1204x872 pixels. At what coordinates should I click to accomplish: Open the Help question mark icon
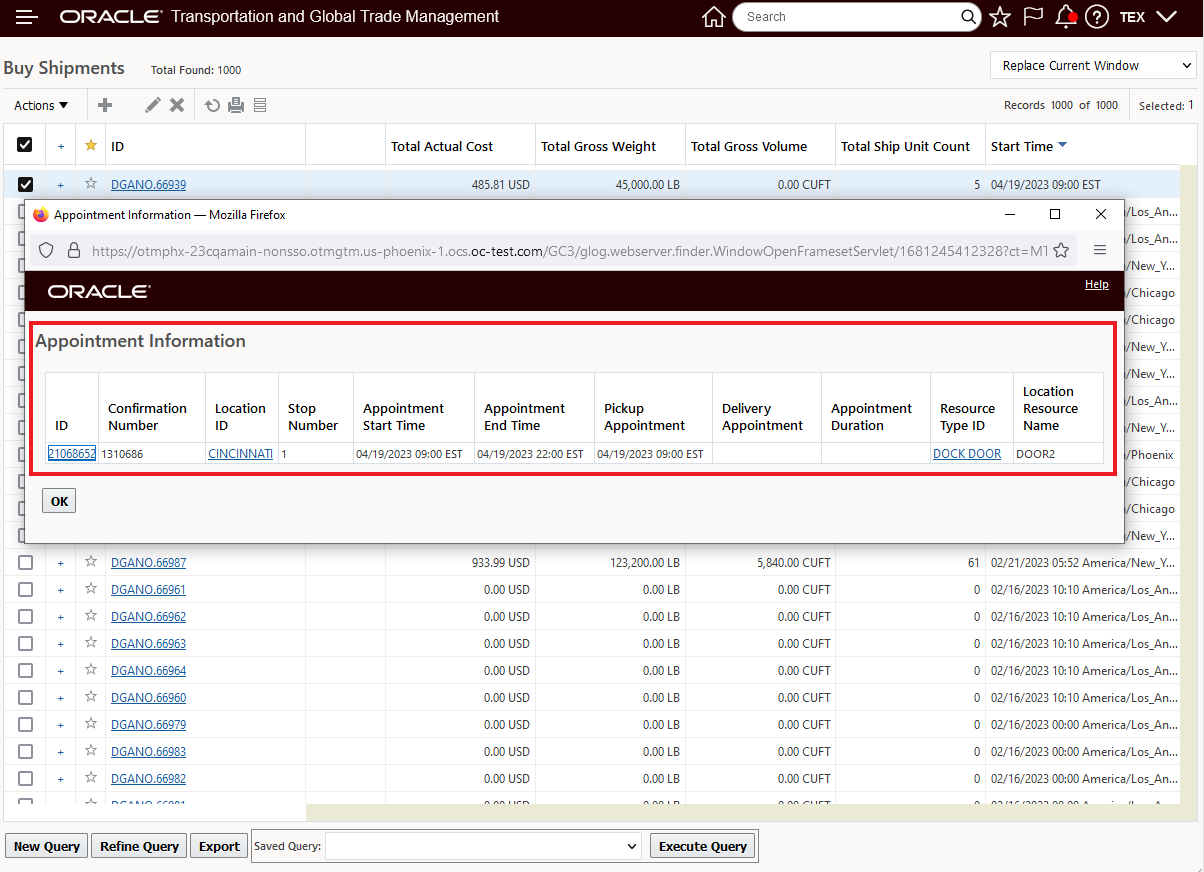tap(1097, 17)
